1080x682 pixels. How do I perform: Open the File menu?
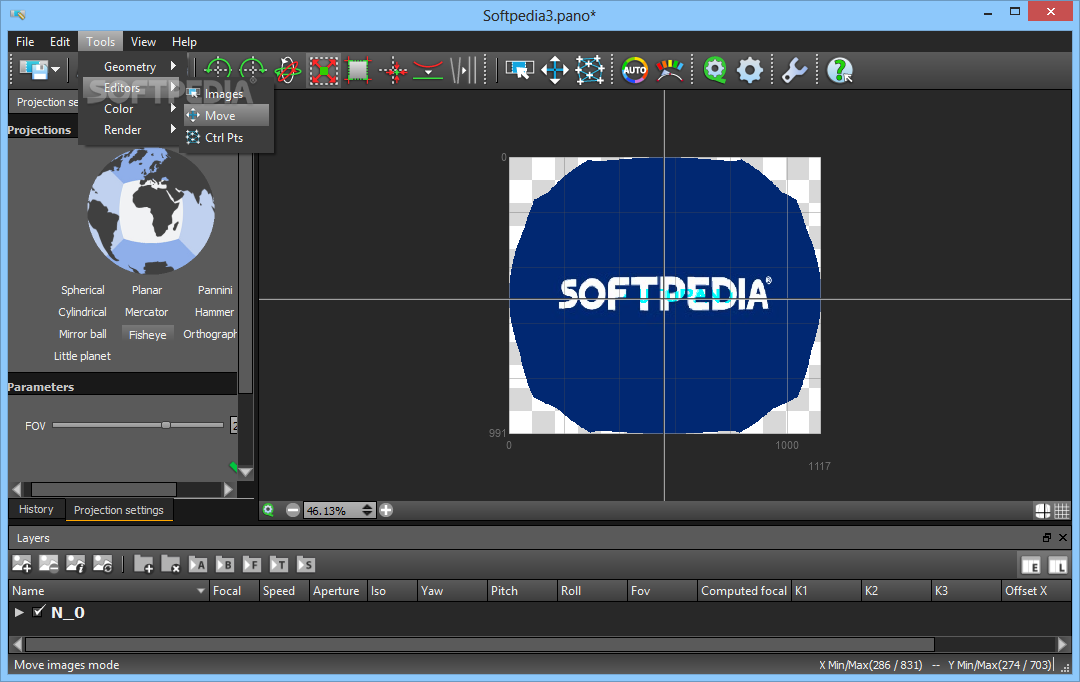tap(25, 42)
